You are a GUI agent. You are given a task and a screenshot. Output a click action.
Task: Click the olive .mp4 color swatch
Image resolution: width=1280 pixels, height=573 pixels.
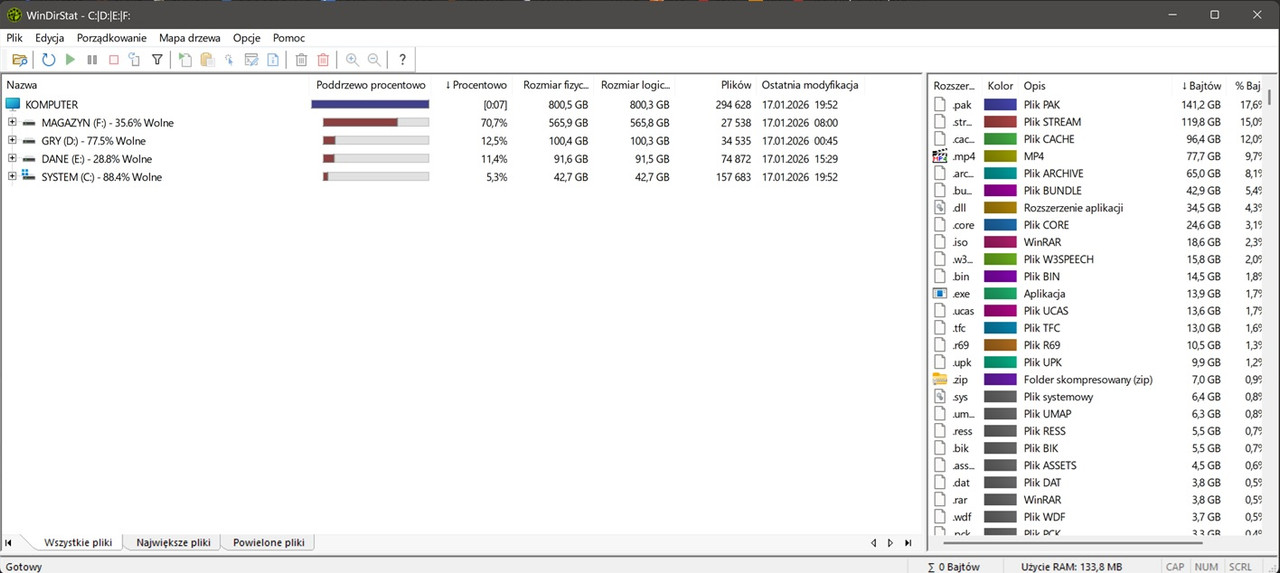[x=1000, y=156]
